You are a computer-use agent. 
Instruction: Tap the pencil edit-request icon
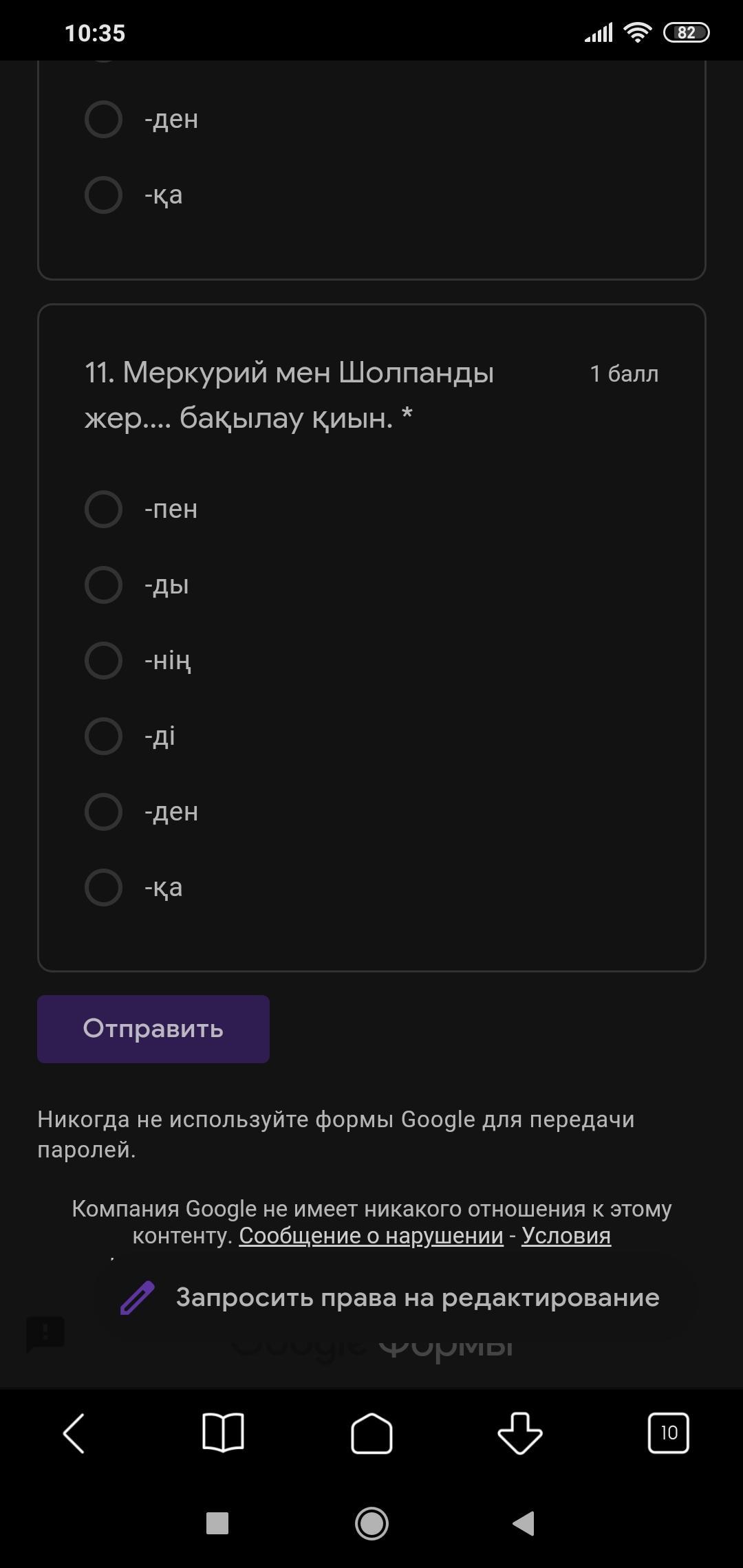138,1298
